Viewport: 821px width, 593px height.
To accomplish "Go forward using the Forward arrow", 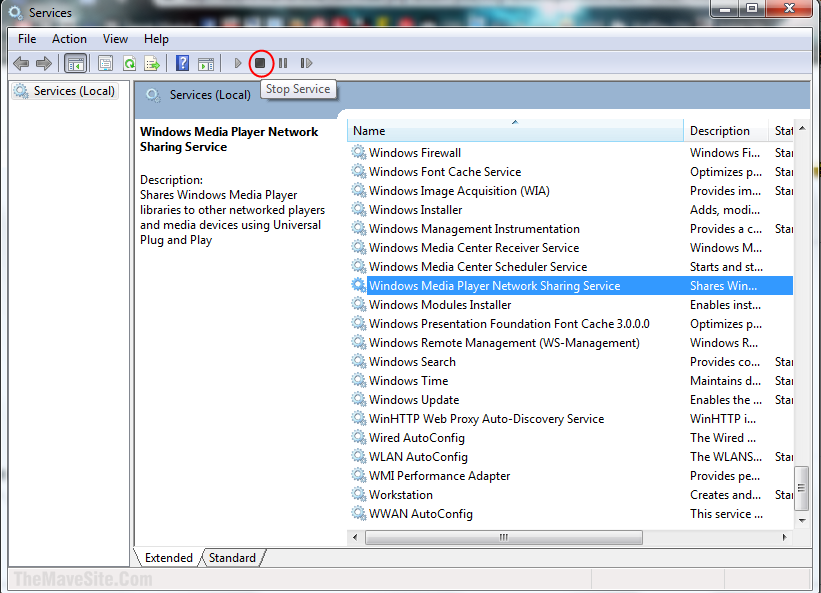I will tap(44, 64).
